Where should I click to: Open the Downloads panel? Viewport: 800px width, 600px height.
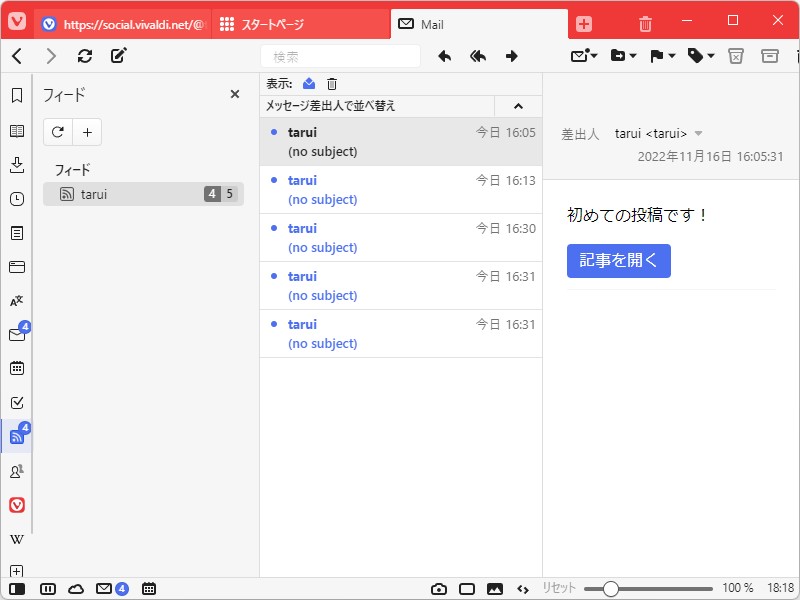(16, 164)
